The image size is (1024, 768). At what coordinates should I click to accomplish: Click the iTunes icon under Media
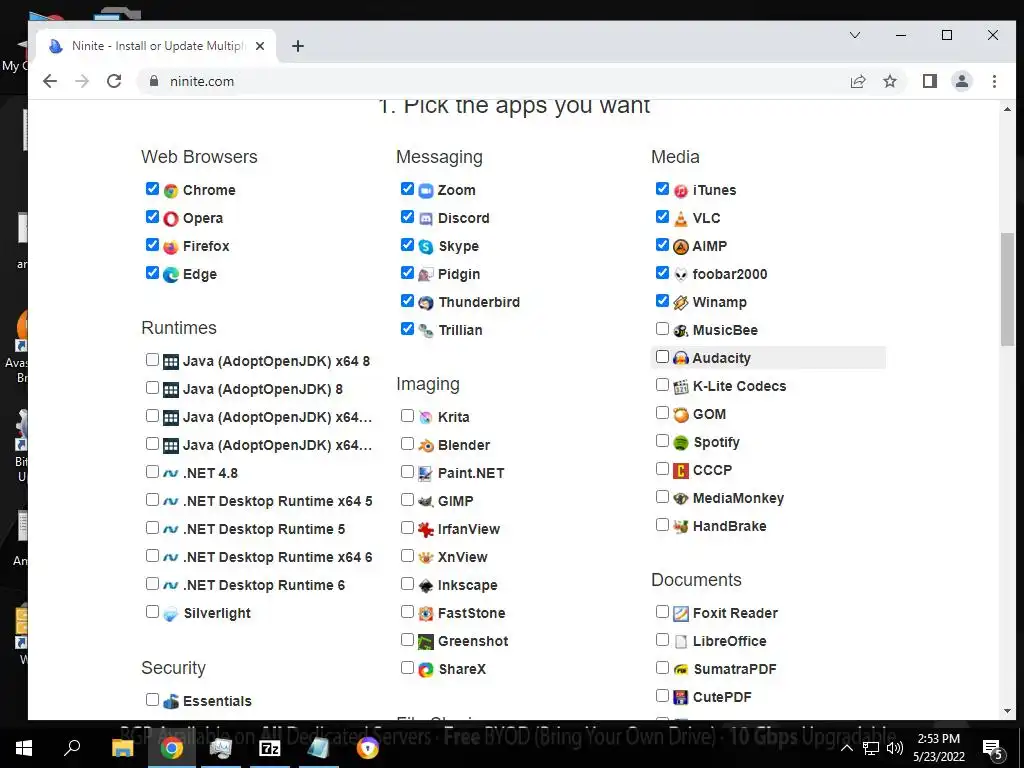[x=680, y=191]
